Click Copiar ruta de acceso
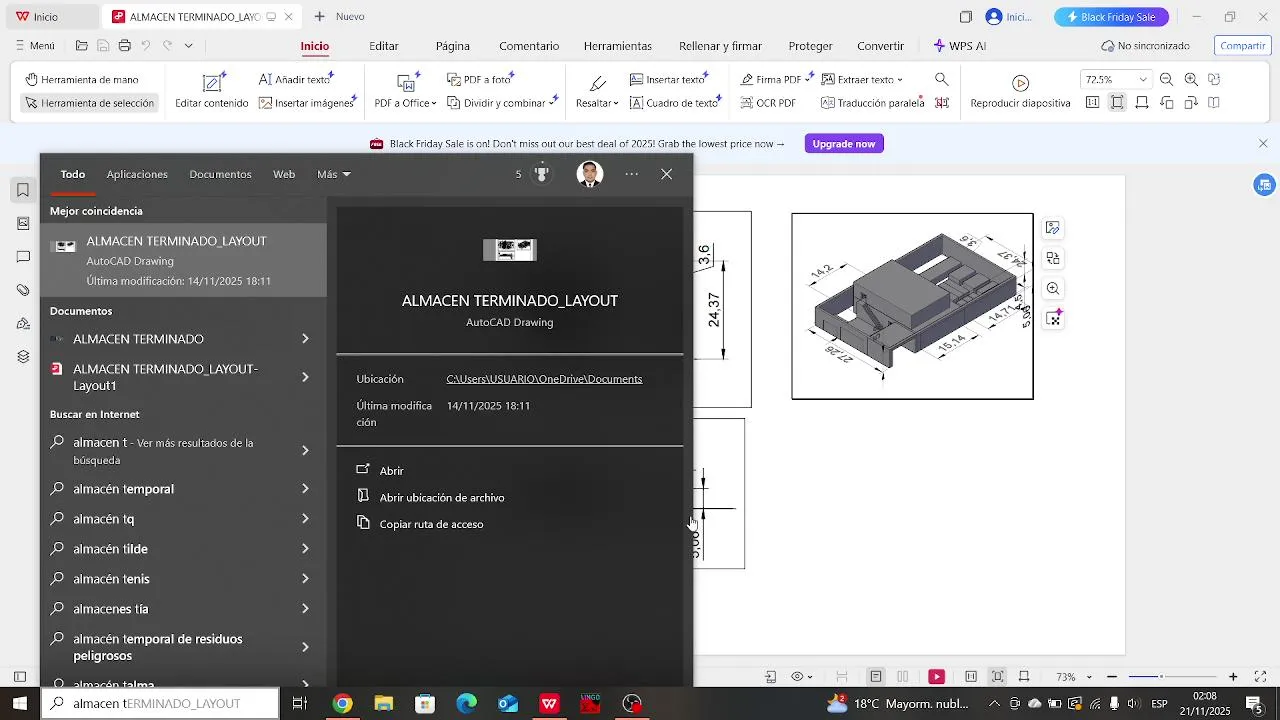The image size is (1280, 720). (431, 524)
